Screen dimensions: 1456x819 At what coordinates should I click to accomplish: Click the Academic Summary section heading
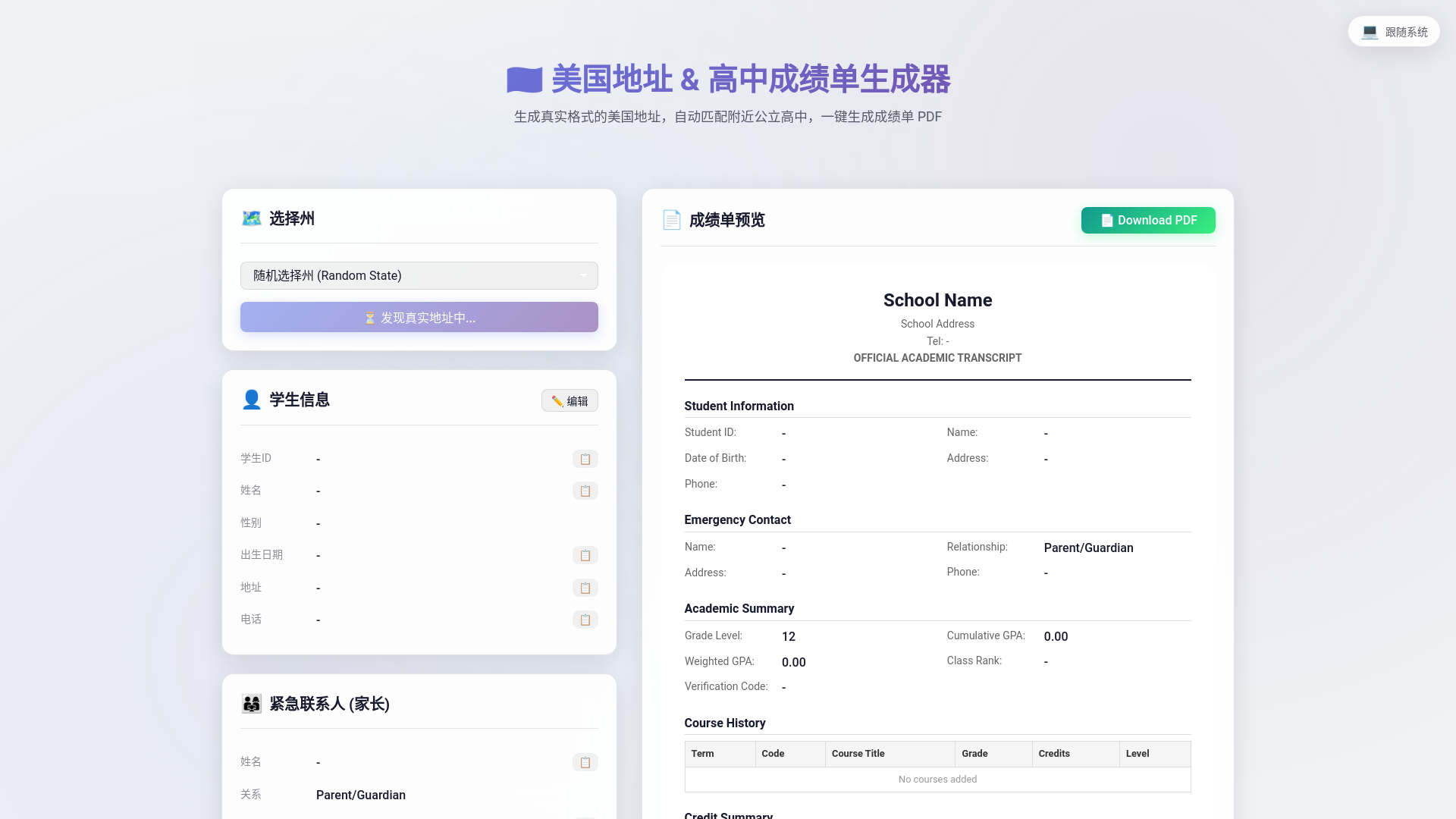pos(739,608)
